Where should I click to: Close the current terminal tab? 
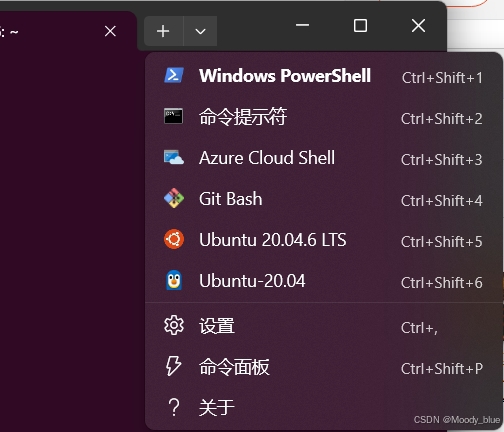pyautogui.click(x=110, y=31)
